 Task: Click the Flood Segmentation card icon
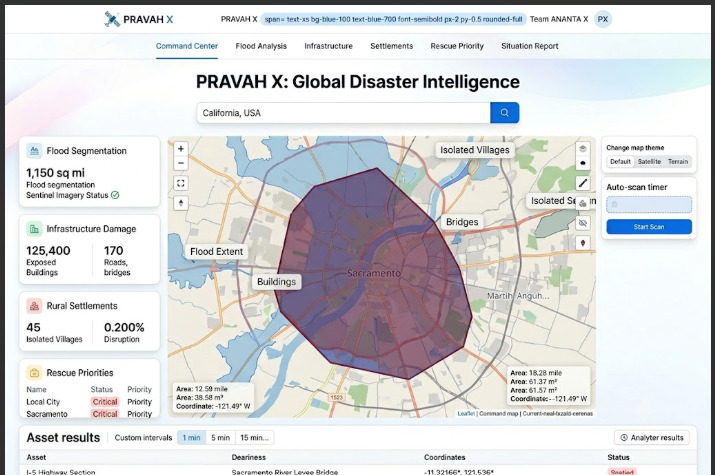[x=34, y=151]
